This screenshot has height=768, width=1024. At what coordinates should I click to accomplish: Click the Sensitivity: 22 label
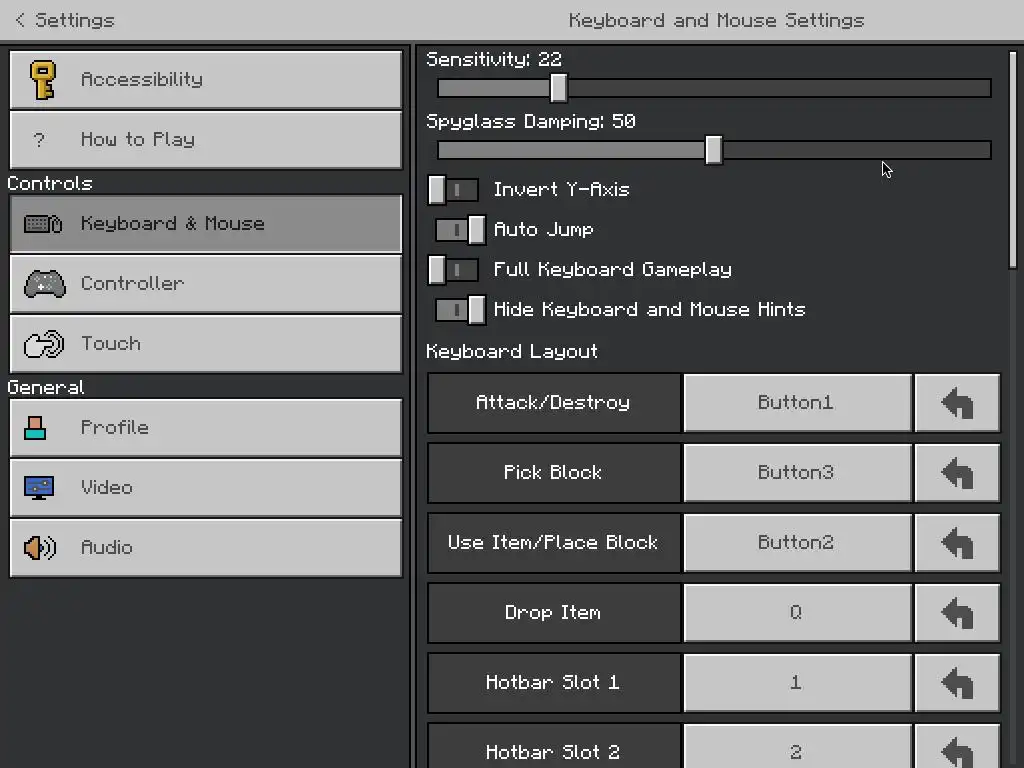pyautogui.click(x=494, y=59)
